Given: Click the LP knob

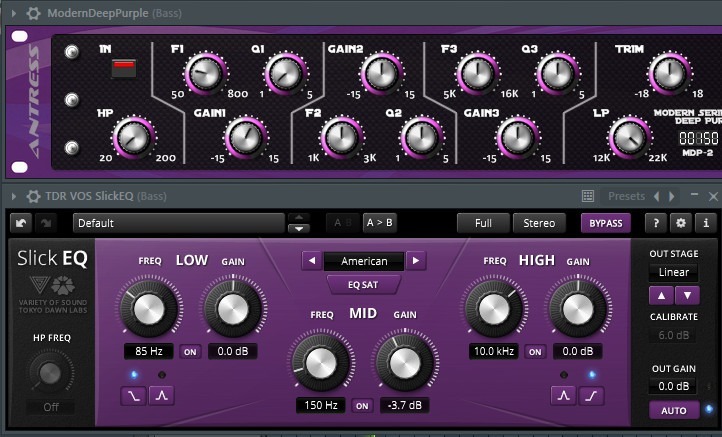Looking at the screenshot, I should click(x=629, y=138).
